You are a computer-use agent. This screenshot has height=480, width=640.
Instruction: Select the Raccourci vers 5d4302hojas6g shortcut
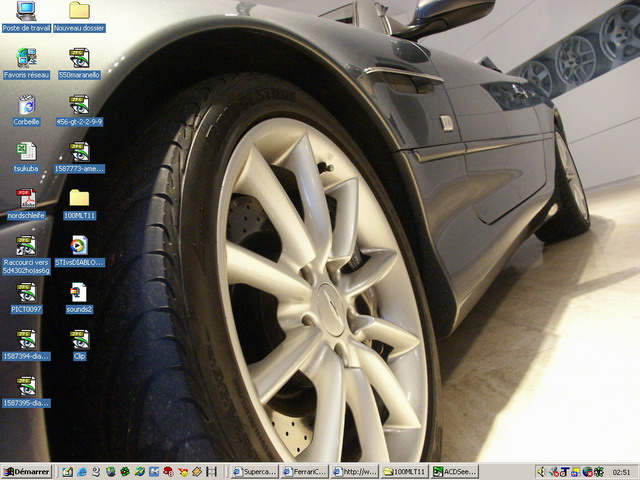pos(26,255)
